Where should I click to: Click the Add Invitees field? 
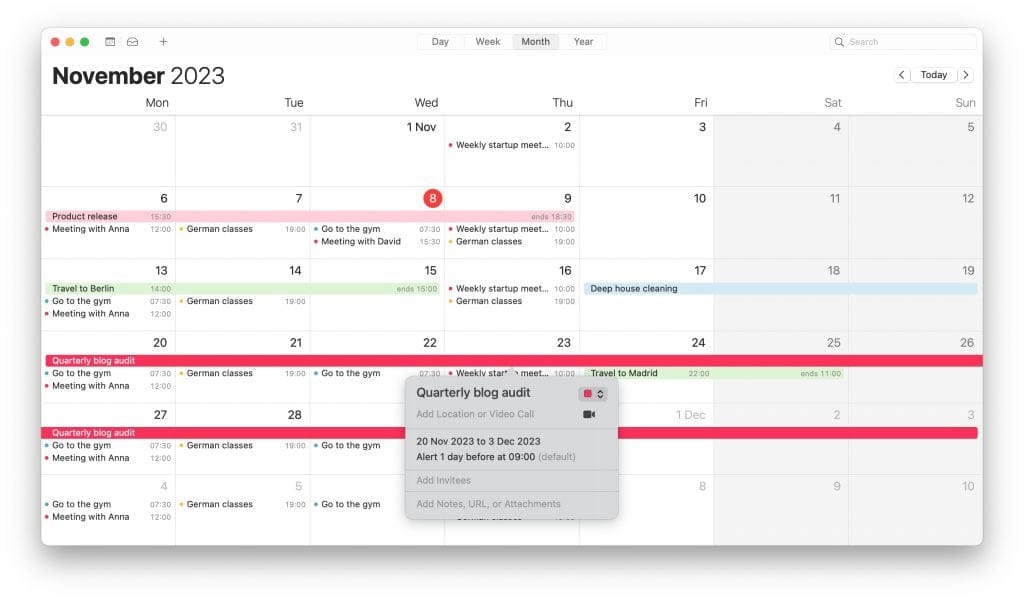[x=444, y=481]
